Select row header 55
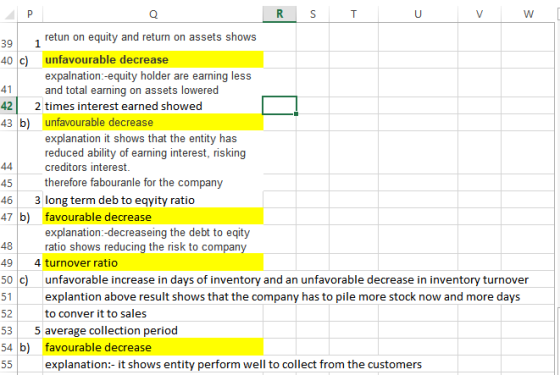The image size is (560, 375). point(8,364)
